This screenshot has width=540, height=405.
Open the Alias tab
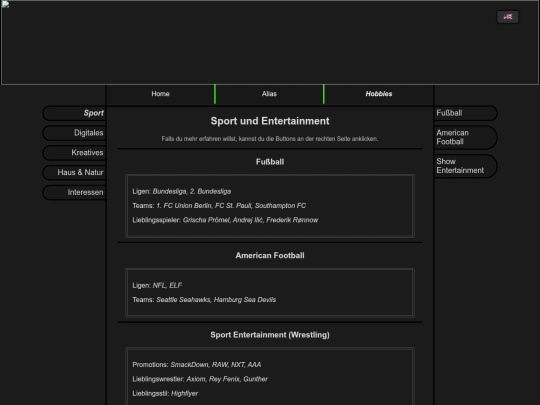(269, 94)
